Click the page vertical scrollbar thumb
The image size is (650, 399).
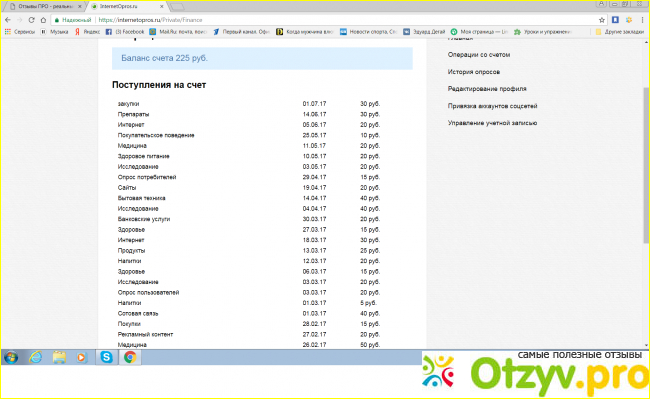[x=646, y=165]
